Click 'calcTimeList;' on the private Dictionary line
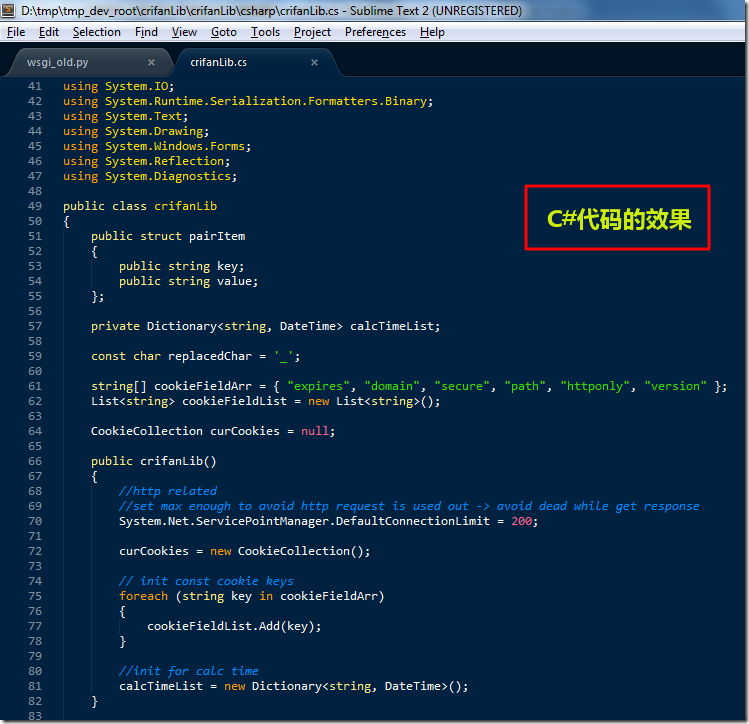749x724 pixels. [x=395, y=326]
